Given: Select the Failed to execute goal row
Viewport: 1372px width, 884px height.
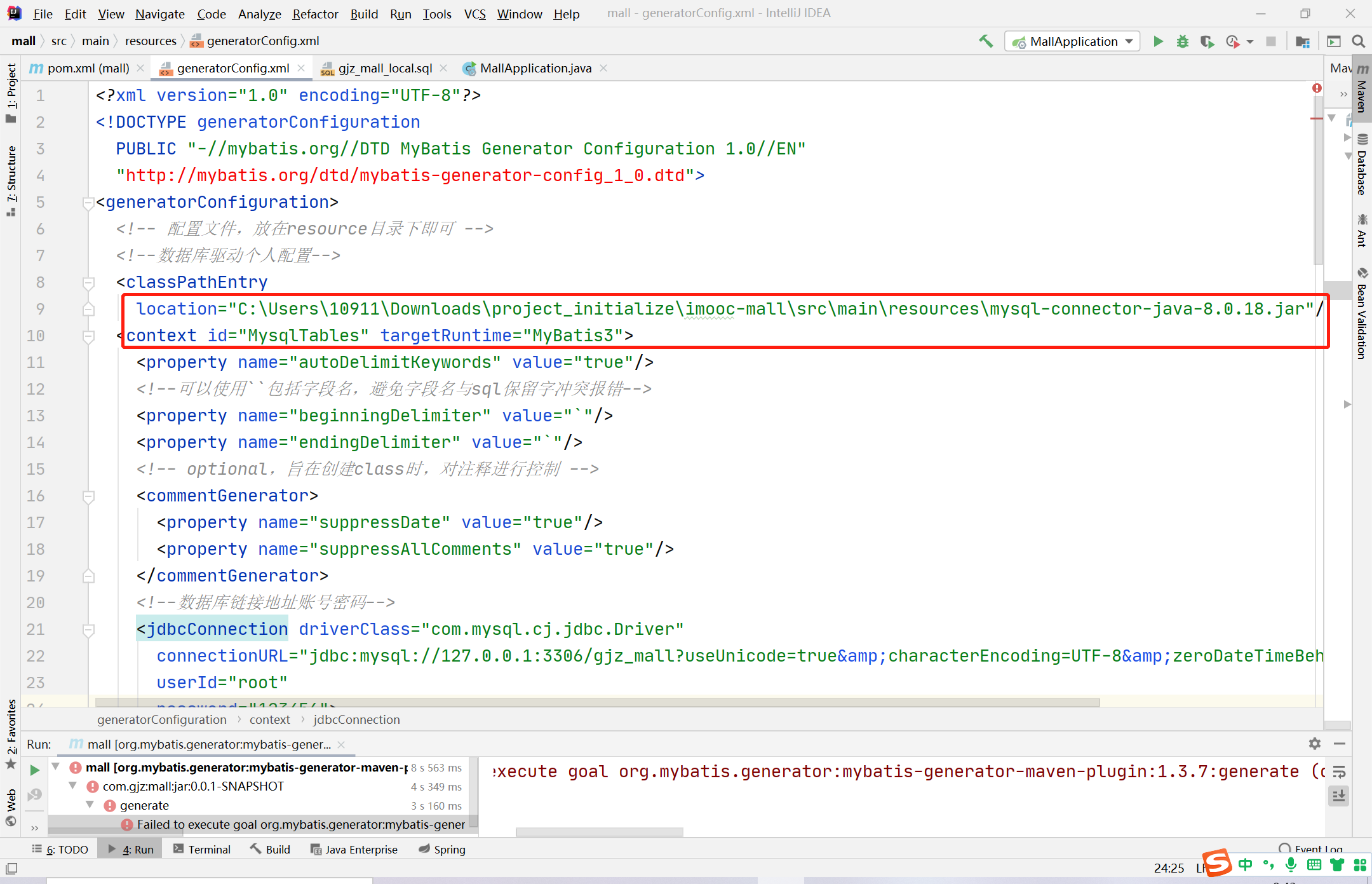Looking at the screenshot, I should point(262,824).
